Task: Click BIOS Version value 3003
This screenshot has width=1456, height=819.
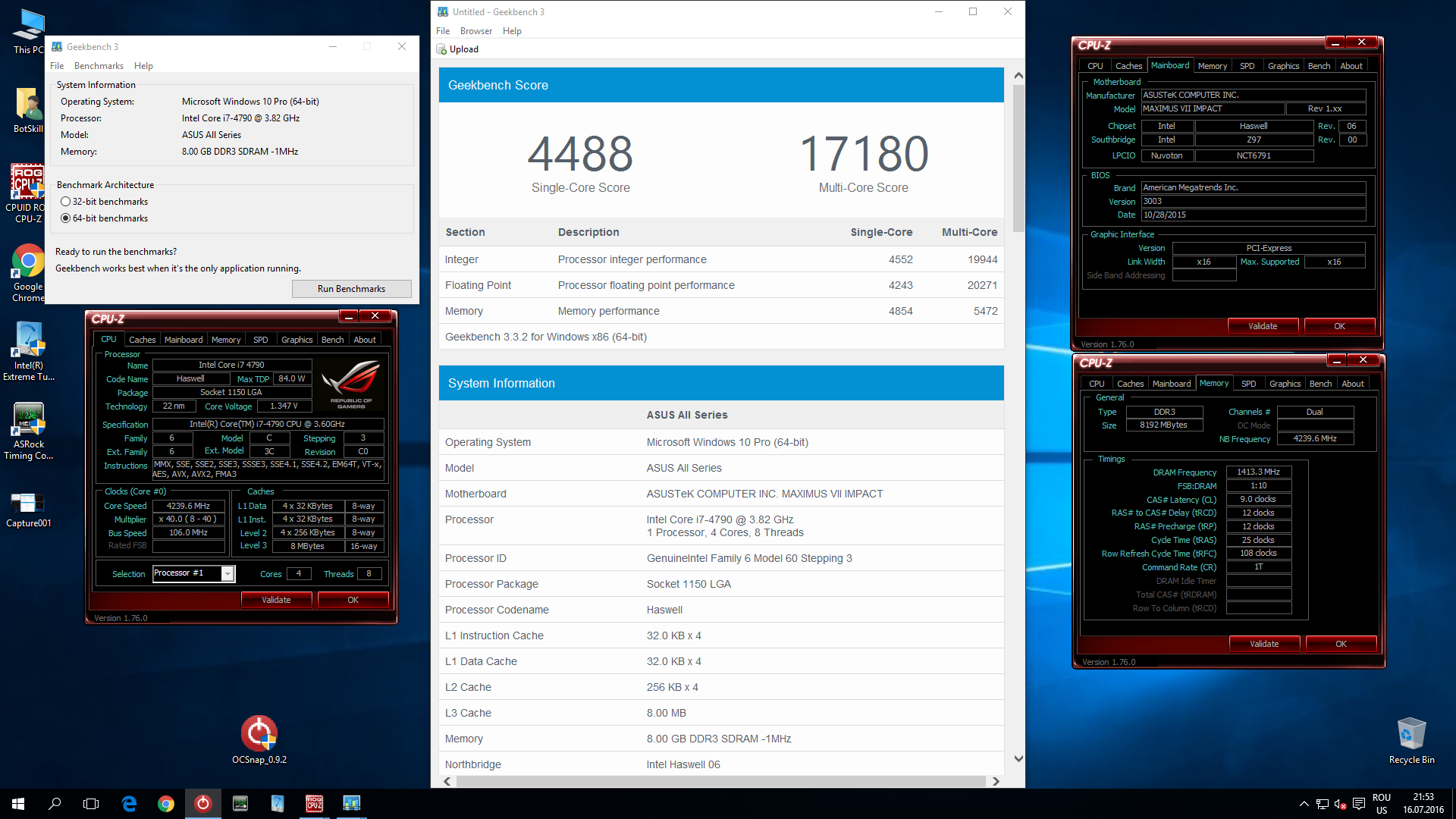Action: (1253, 201)
